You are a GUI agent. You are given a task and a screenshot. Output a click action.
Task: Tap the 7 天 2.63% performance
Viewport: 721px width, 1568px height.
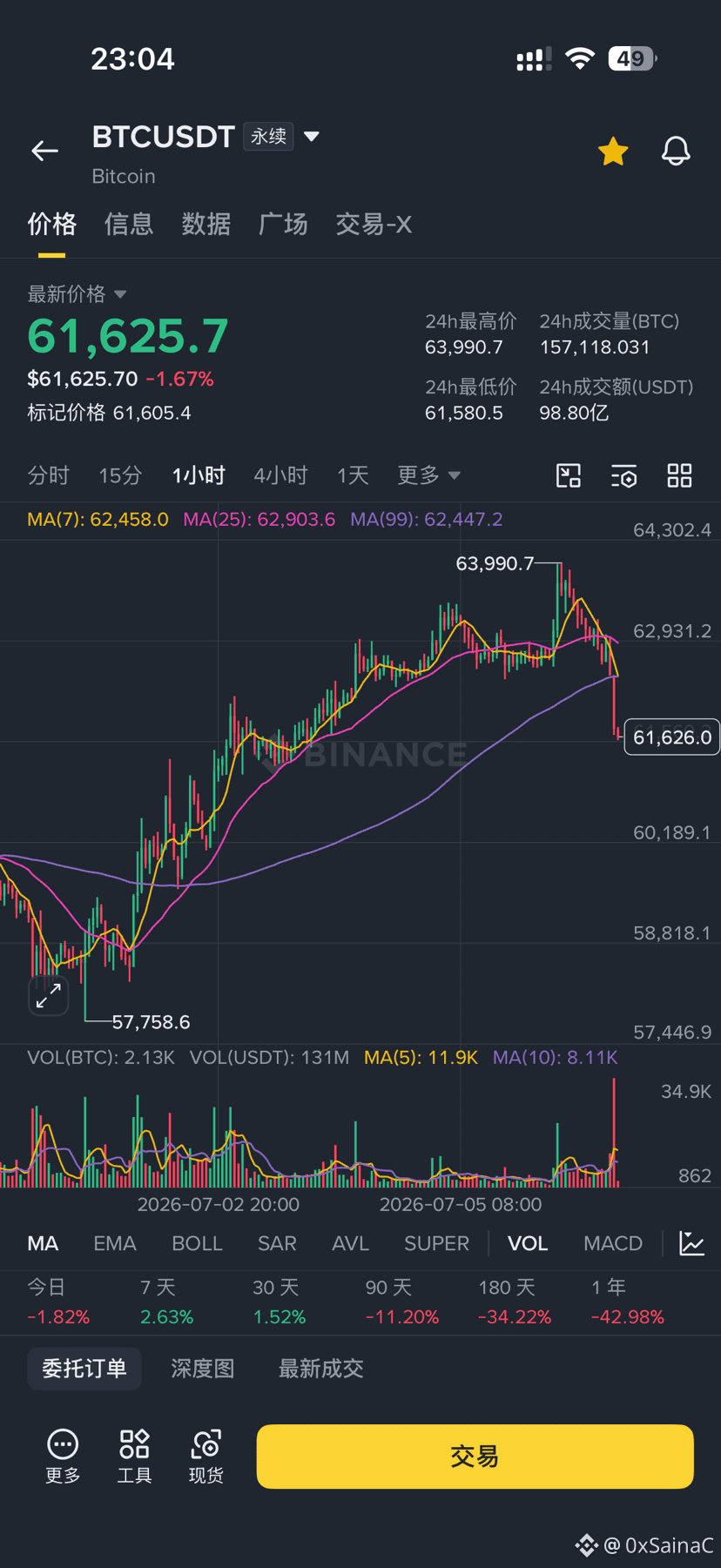(x=166, y=1302)
